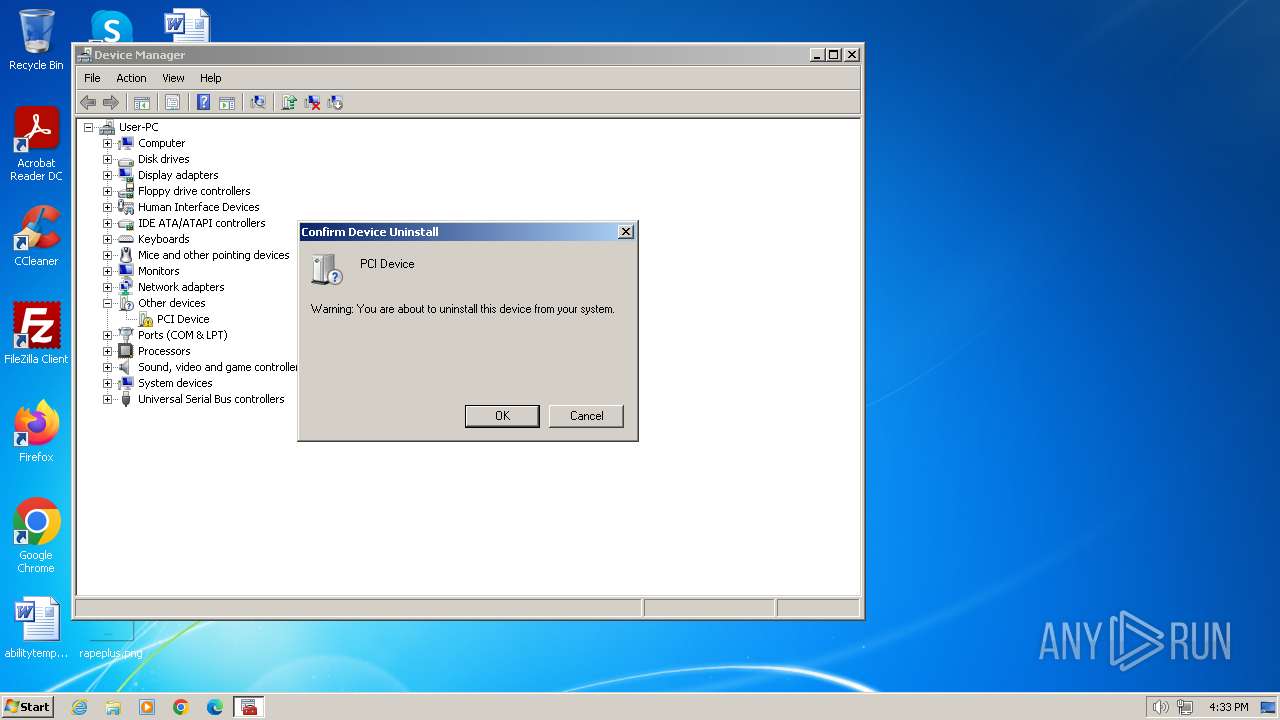Select Mice and other pointing devices item
This screenshot has width=1280, height=720.
click(213, 255)
